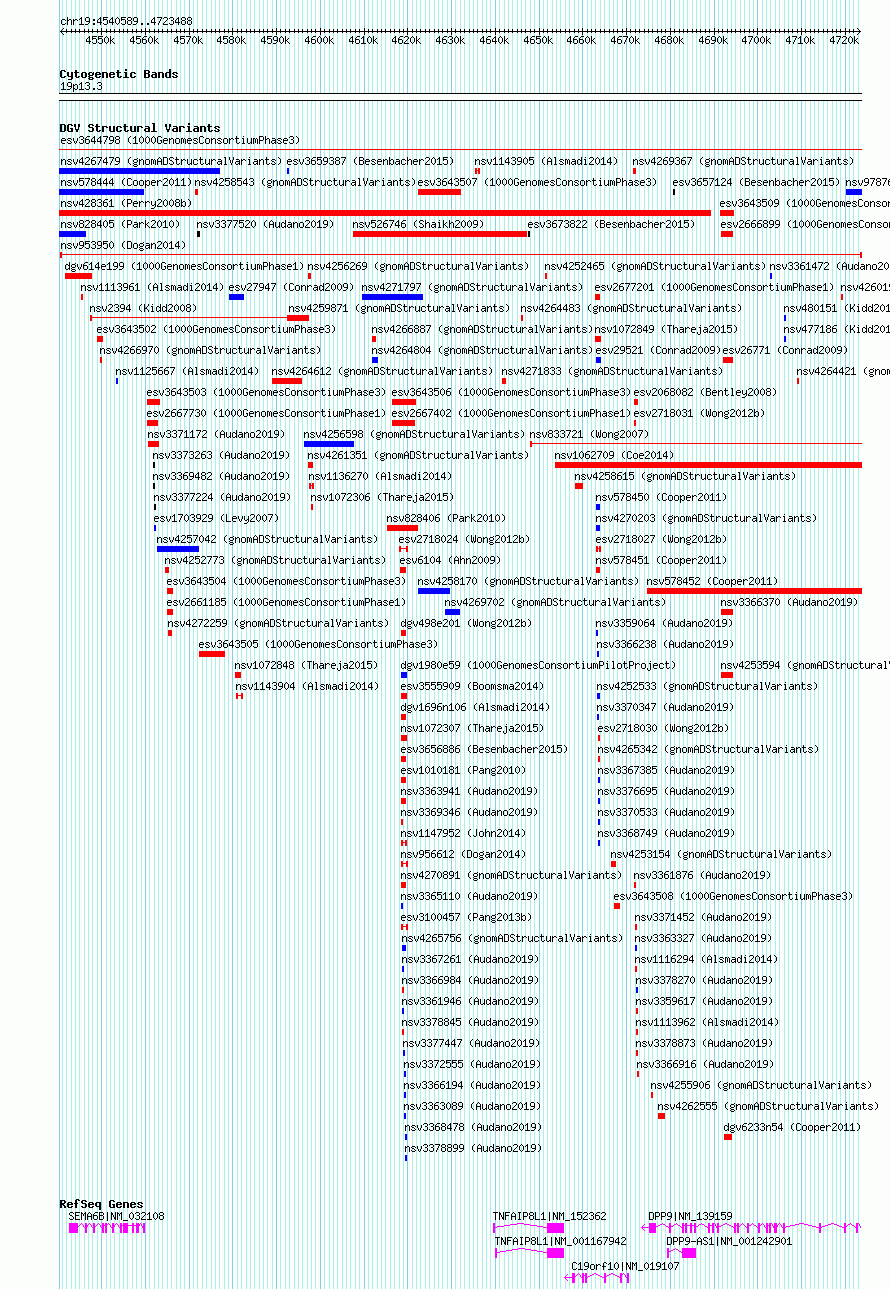
Task: Select nsv2394 (Kidd2008) label
Action: [143, 308]
